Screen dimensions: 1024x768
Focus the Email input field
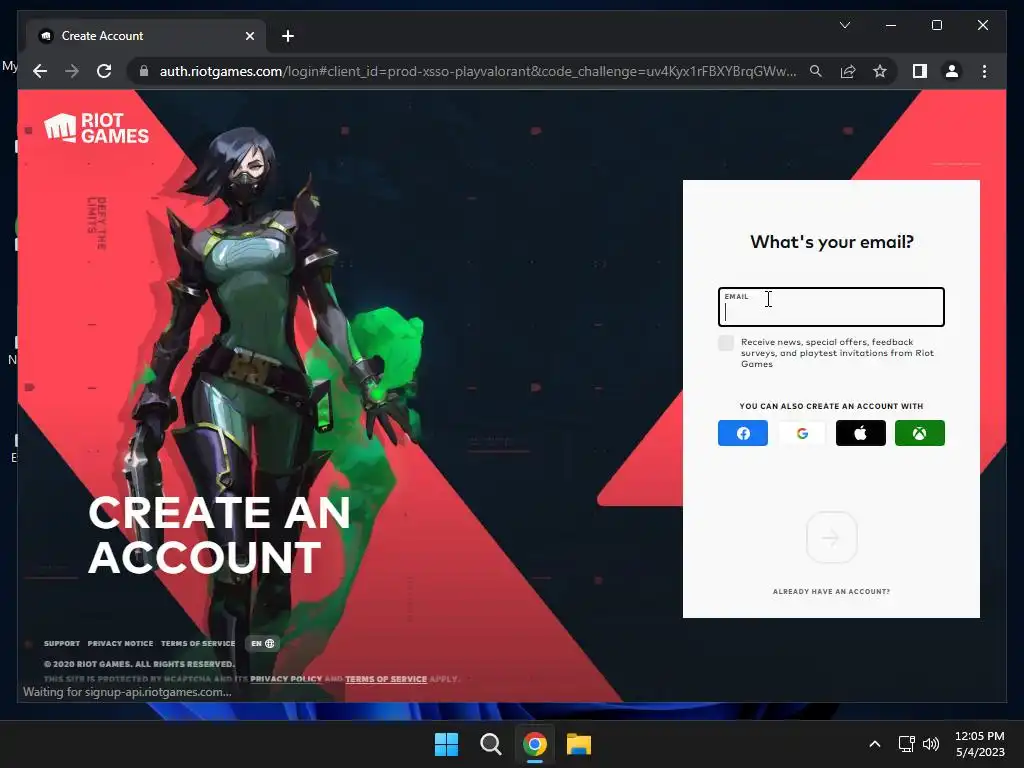click(831, 307)
